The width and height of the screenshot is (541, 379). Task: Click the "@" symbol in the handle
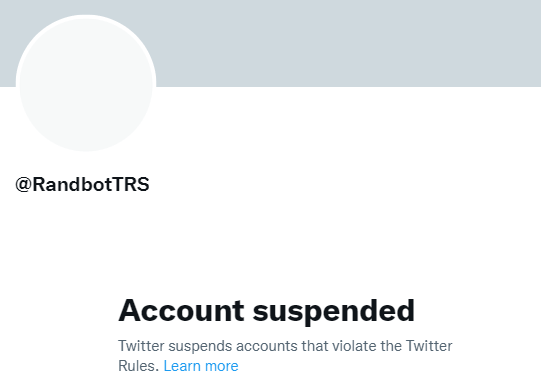point(23,184)
